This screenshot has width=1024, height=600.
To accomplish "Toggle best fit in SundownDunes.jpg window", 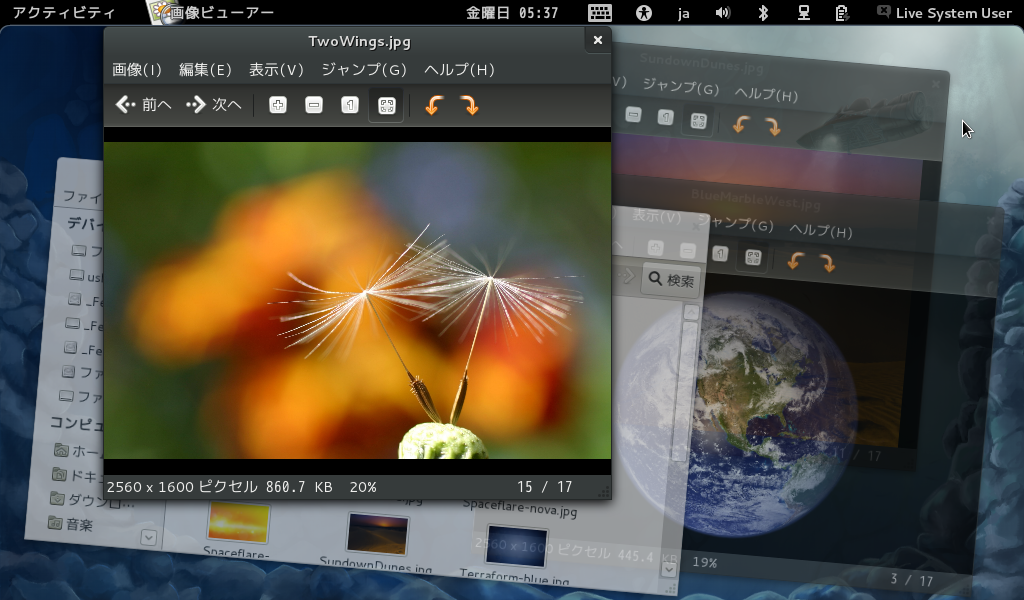I will pyautogui.click(x=698, y=121).
